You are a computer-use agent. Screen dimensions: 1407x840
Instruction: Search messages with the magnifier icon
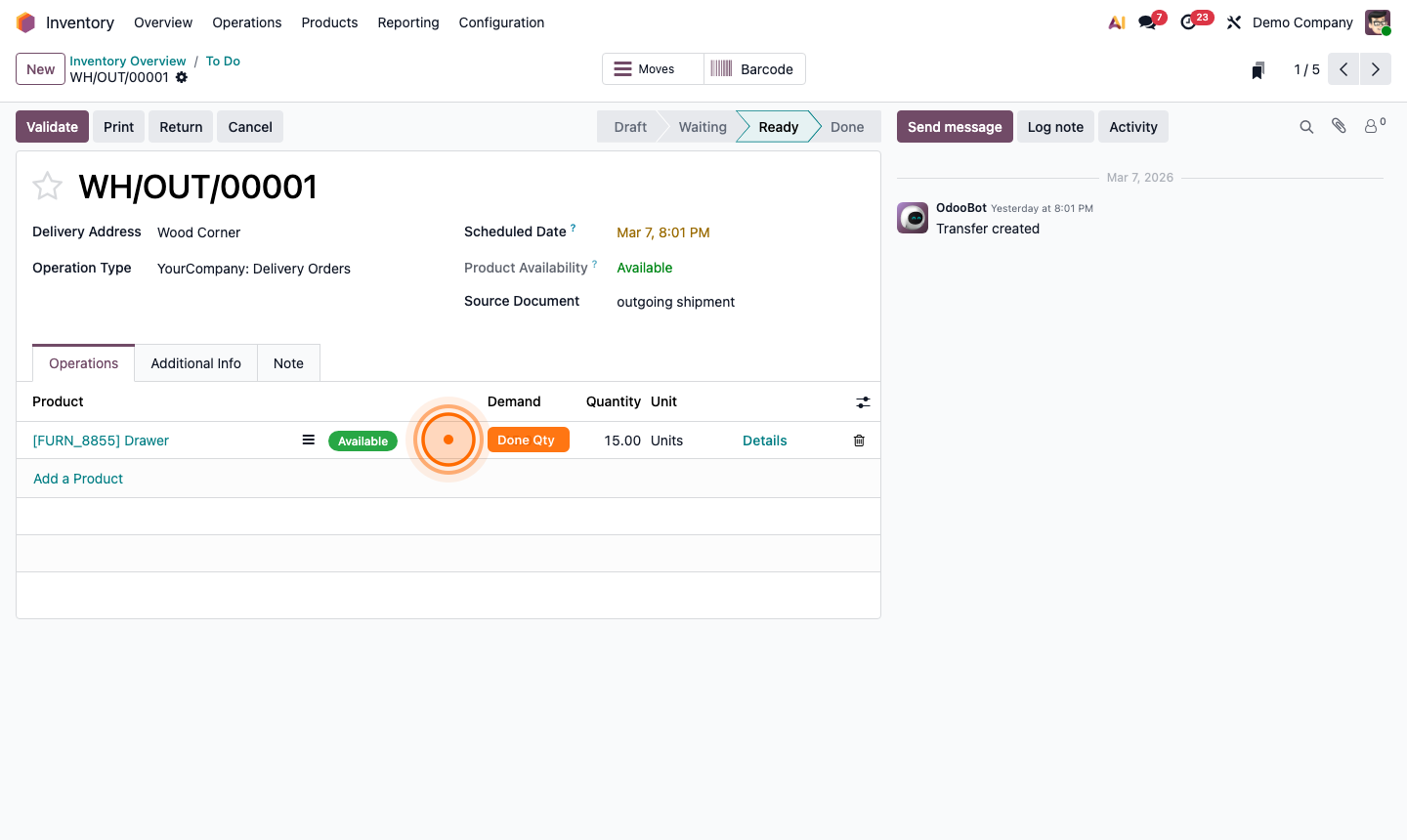click(1306, 127)
